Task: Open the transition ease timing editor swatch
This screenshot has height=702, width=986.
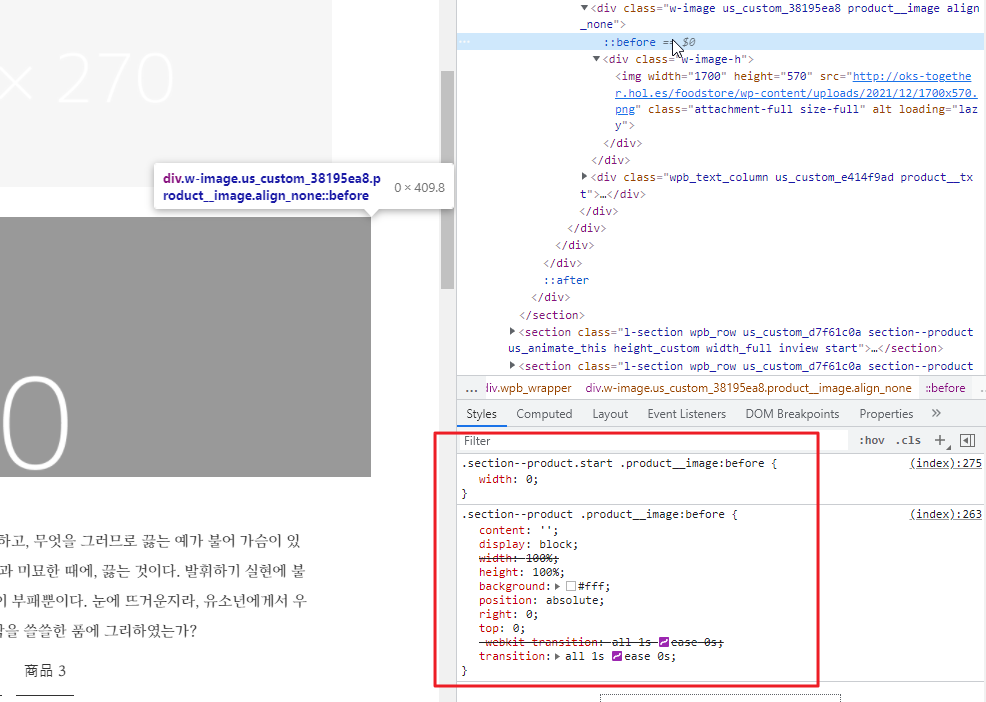Action: [x=617, y=656]
